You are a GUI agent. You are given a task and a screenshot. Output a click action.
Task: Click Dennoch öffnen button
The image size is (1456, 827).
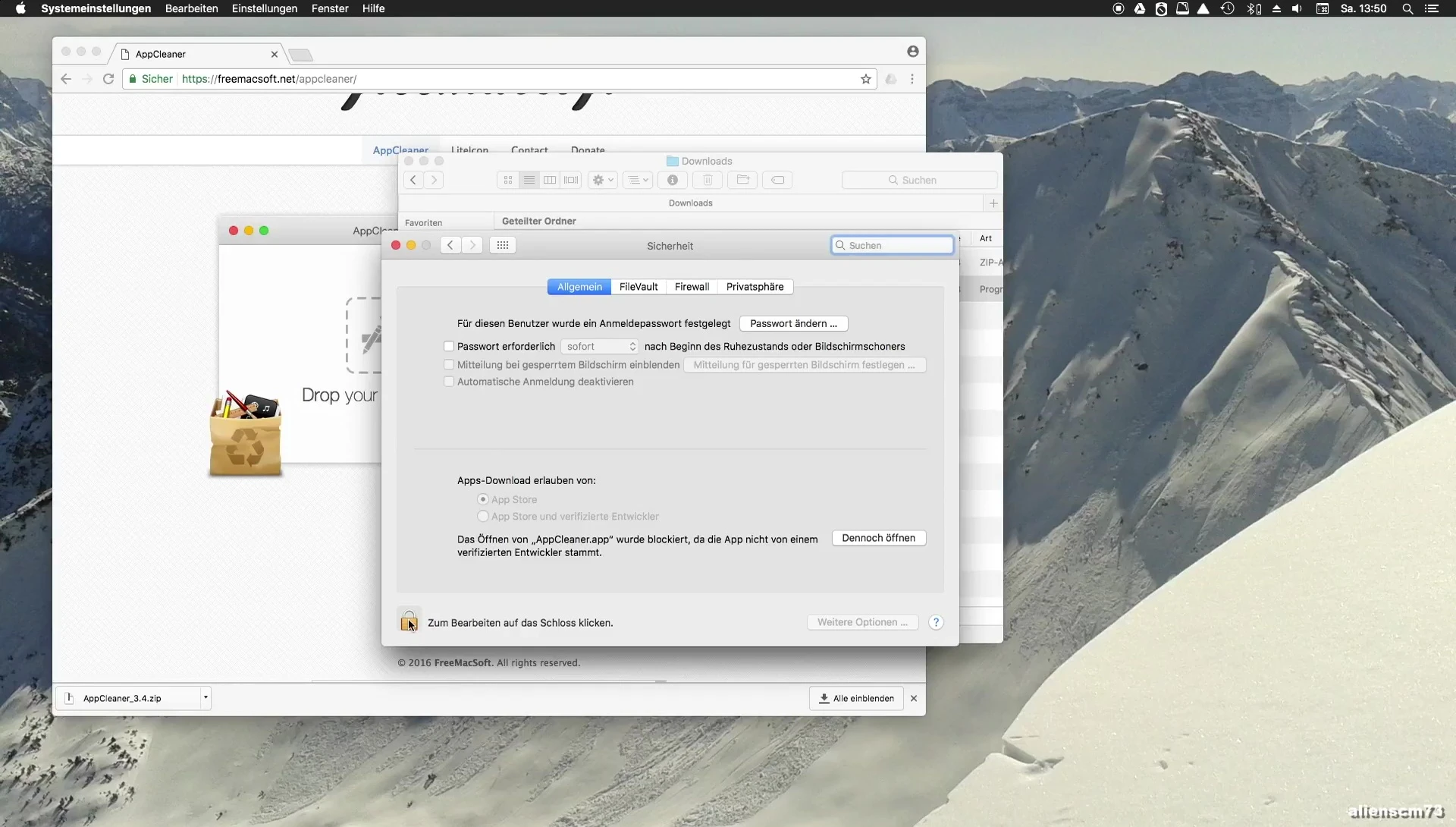pos(878,538)
